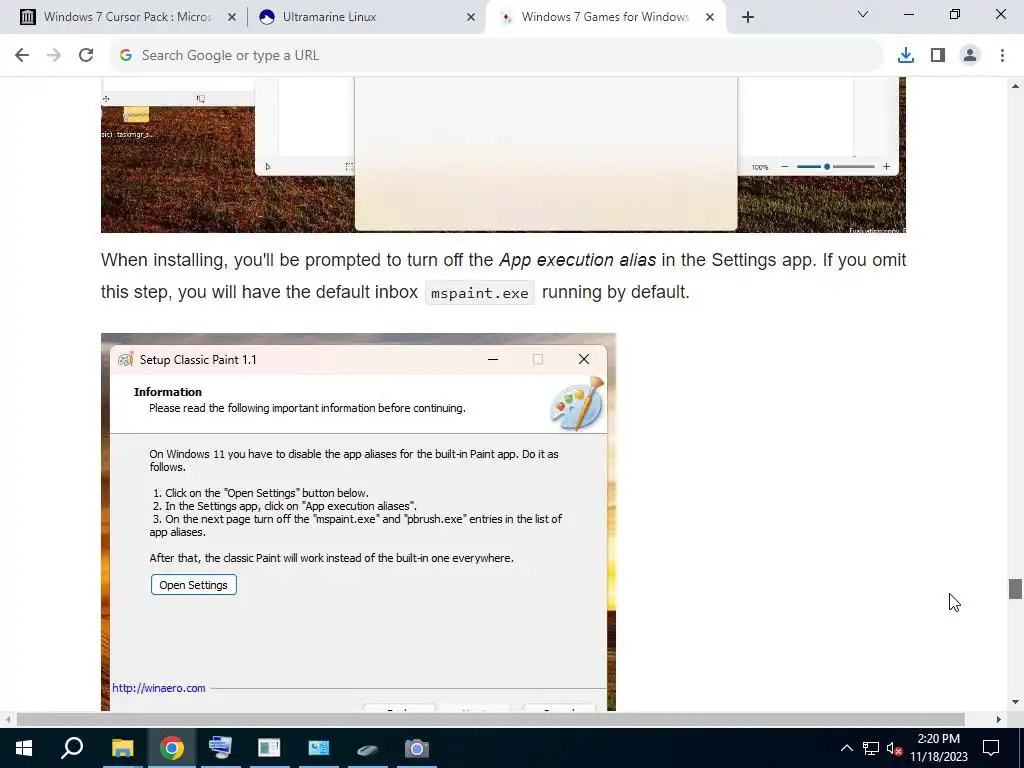The height and width of the screenshot is (768, 1024).
Task: Reload the current page
Action: pyautogui.click(x=86, y=56)
